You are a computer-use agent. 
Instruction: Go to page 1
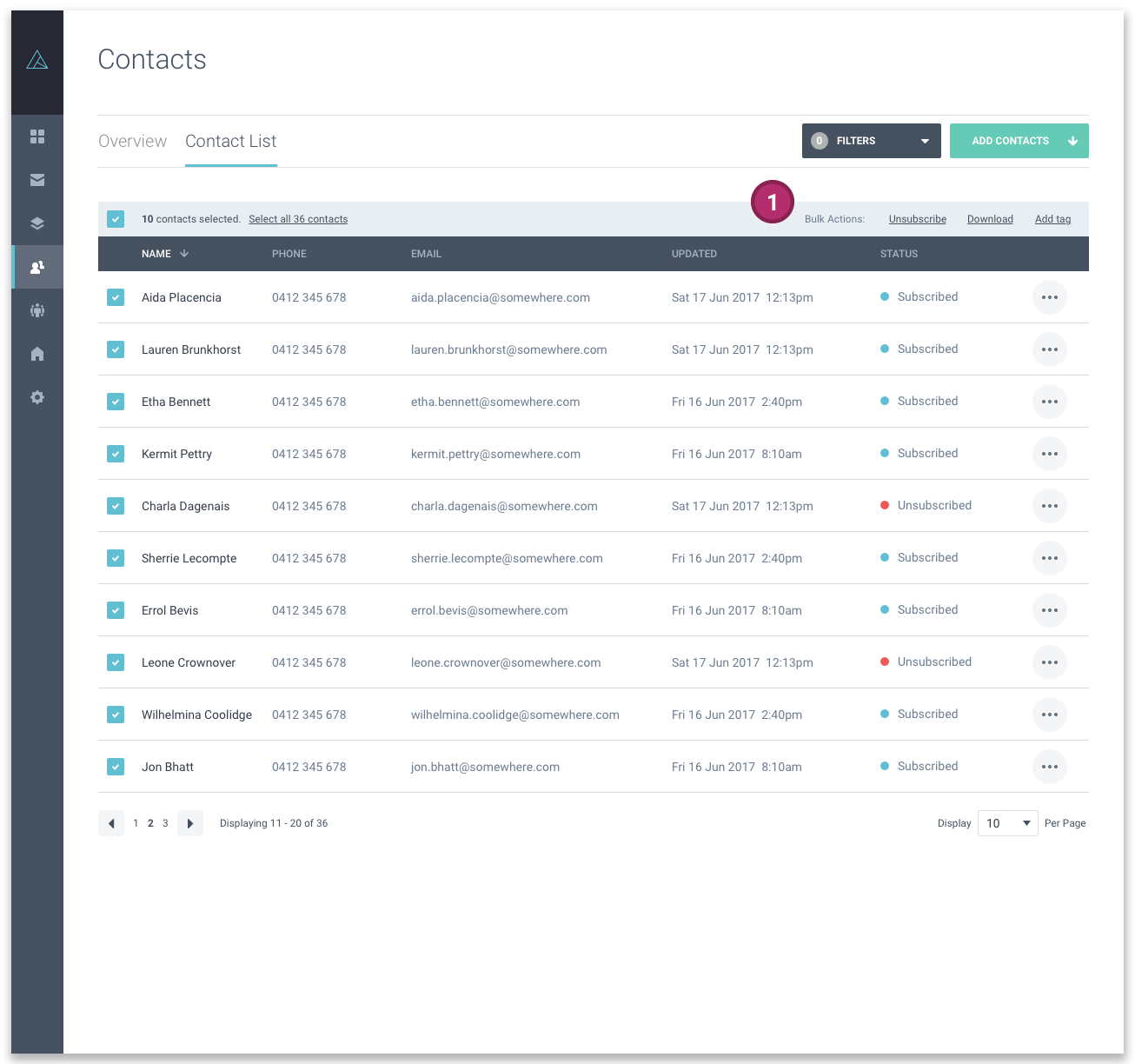136,823
